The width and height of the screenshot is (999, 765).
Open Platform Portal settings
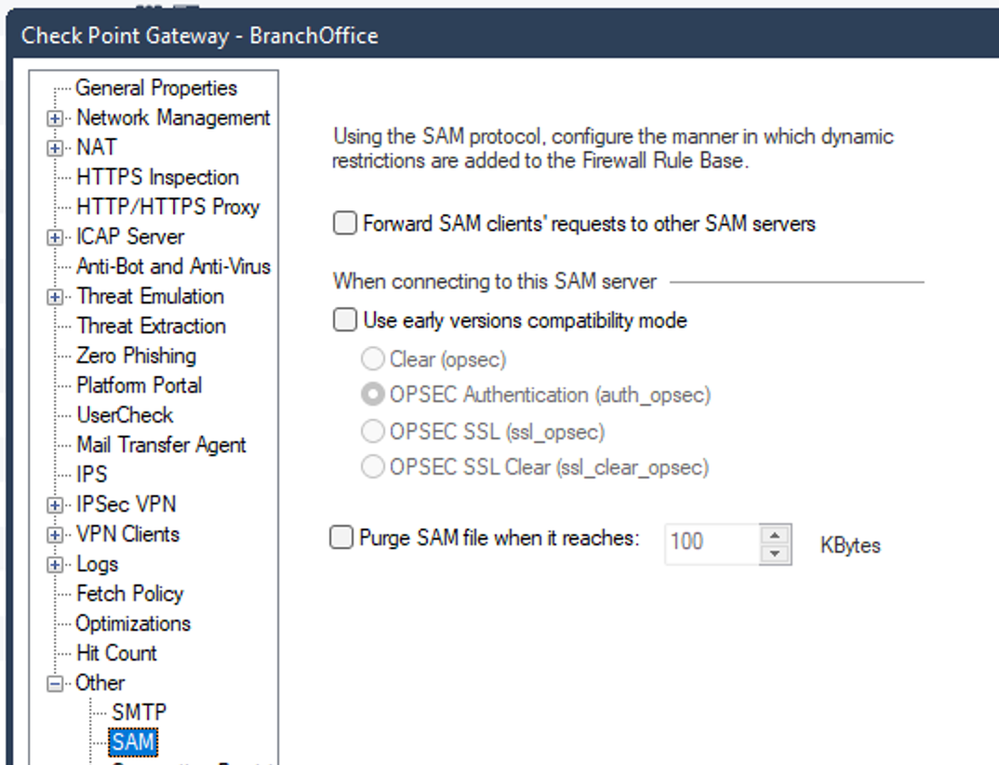tap(139, 385)
